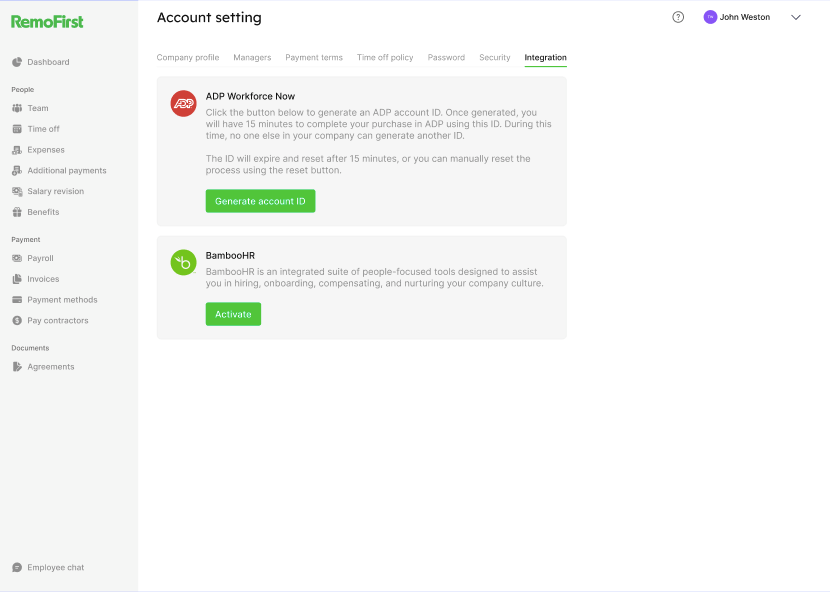The width and height of the screenshot is (830, 592).
Task: Open the Agreements document icon
Action: pyautogui.click(x=17, y=367)
